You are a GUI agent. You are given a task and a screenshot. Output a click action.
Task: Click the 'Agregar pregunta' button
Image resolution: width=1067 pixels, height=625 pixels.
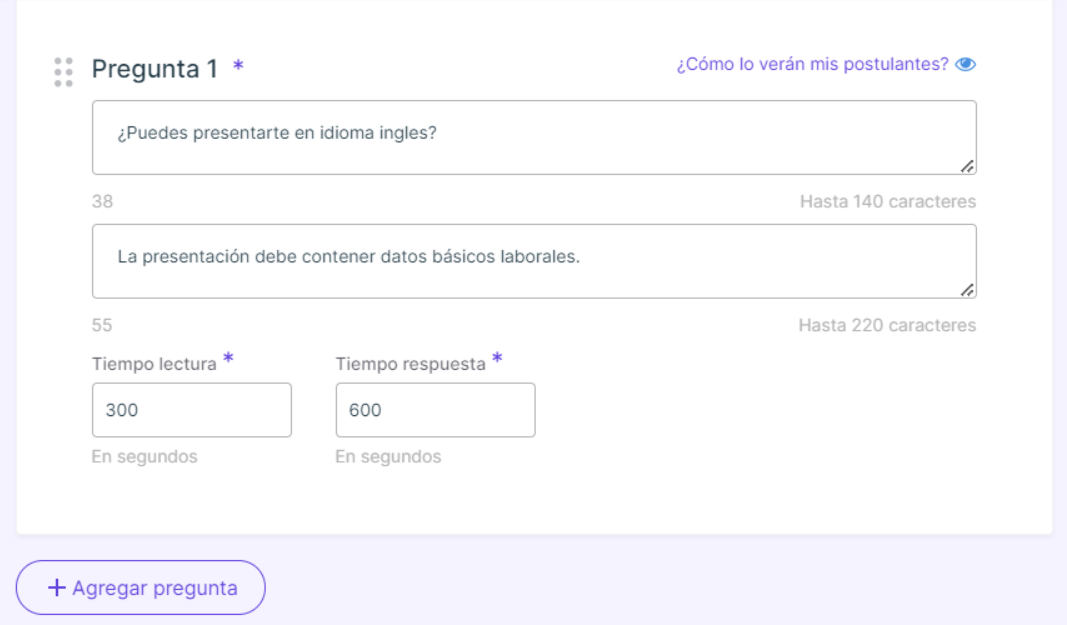click(141, 588)
